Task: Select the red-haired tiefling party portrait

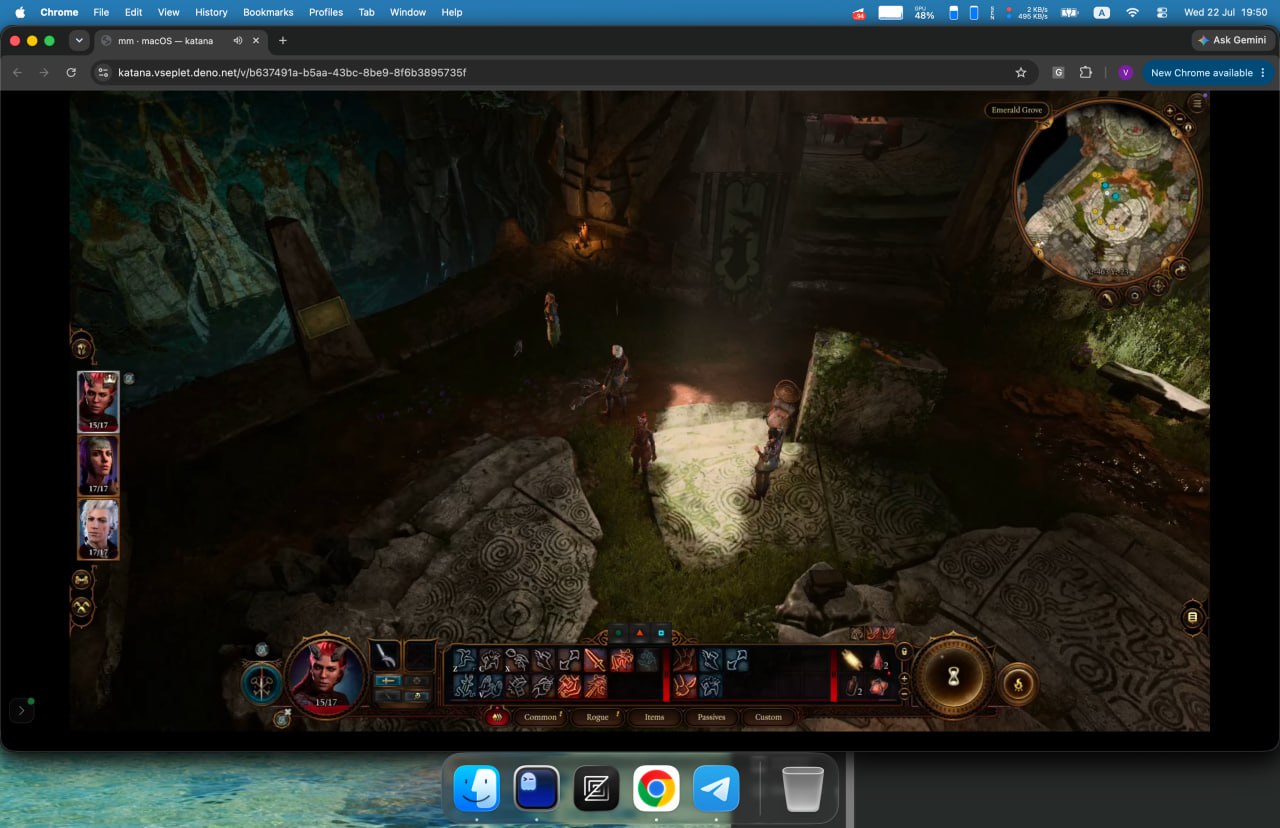Action: [x=98, y=402]
